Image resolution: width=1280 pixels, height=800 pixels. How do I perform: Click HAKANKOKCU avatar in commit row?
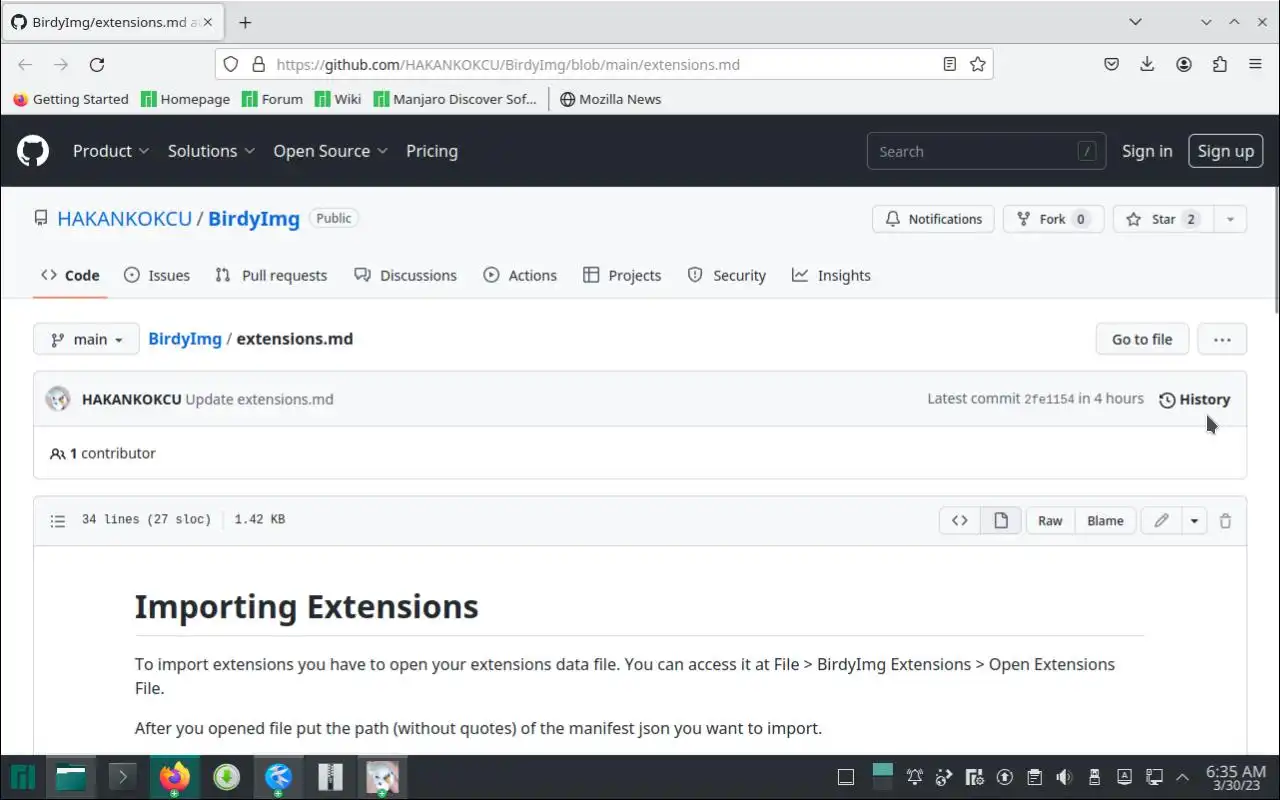pyautogui.click(x=58, y=399)
